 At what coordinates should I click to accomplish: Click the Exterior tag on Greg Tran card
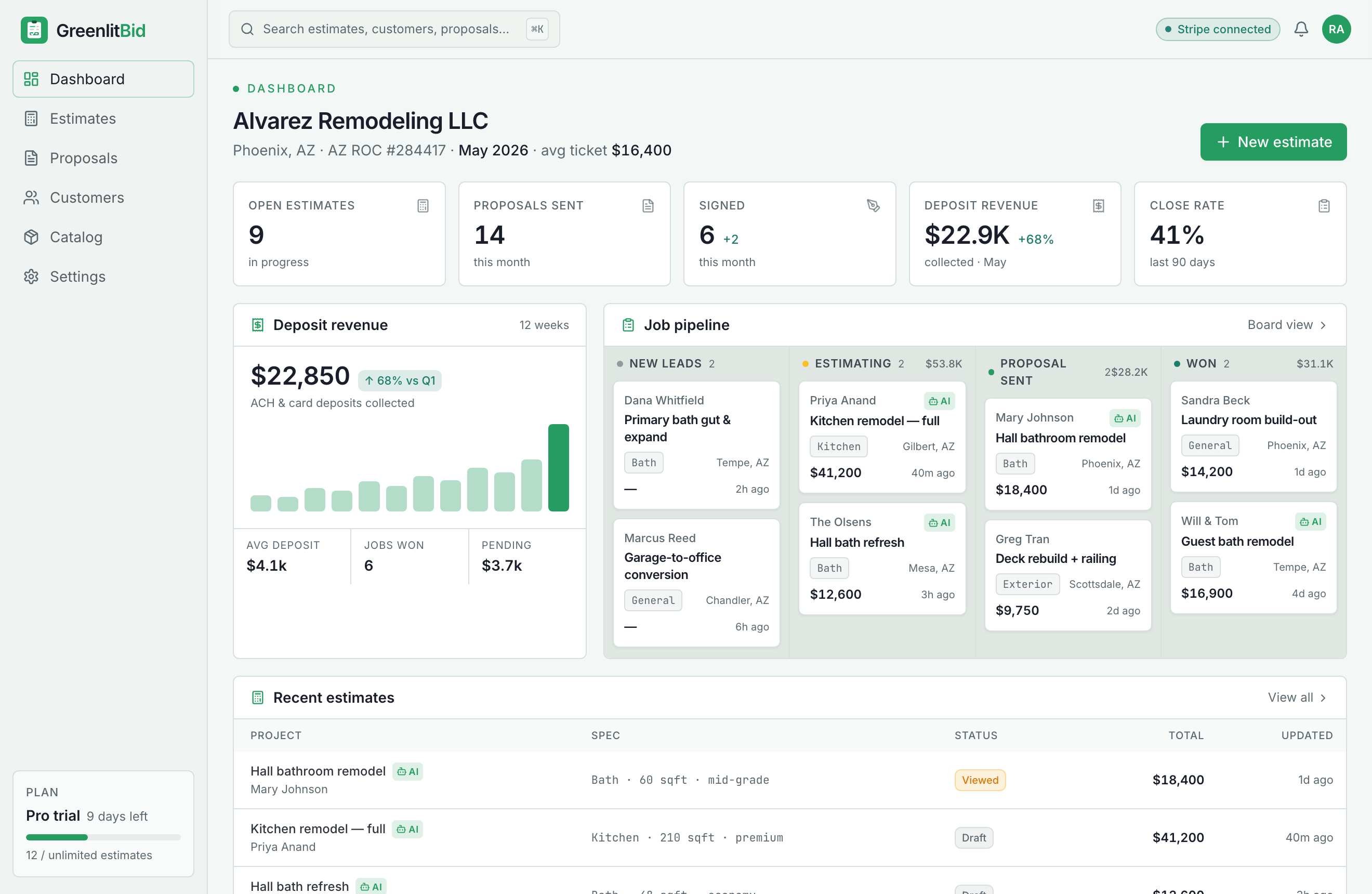pos(1027,584)
